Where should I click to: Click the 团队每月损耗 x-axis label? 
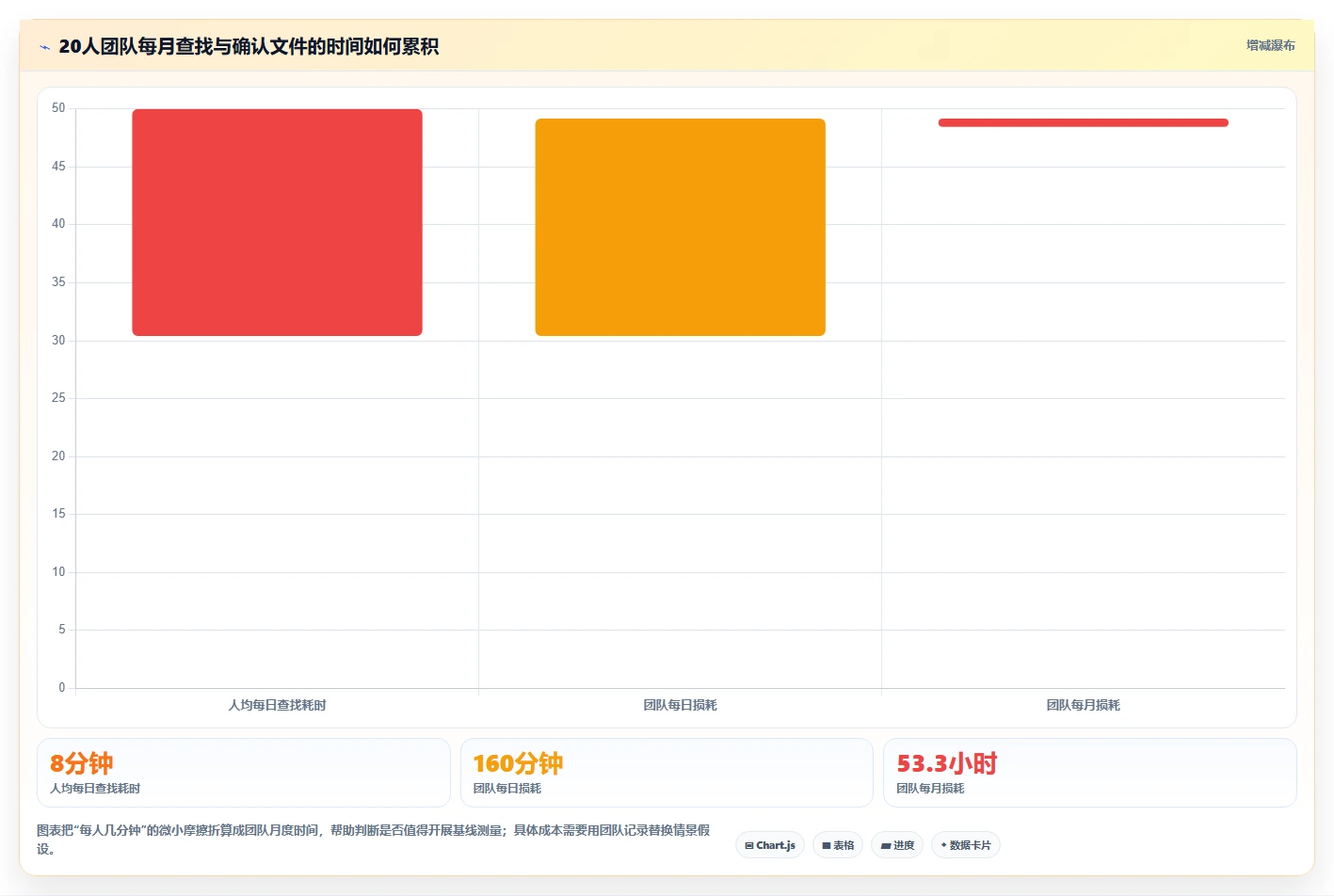1083,705
